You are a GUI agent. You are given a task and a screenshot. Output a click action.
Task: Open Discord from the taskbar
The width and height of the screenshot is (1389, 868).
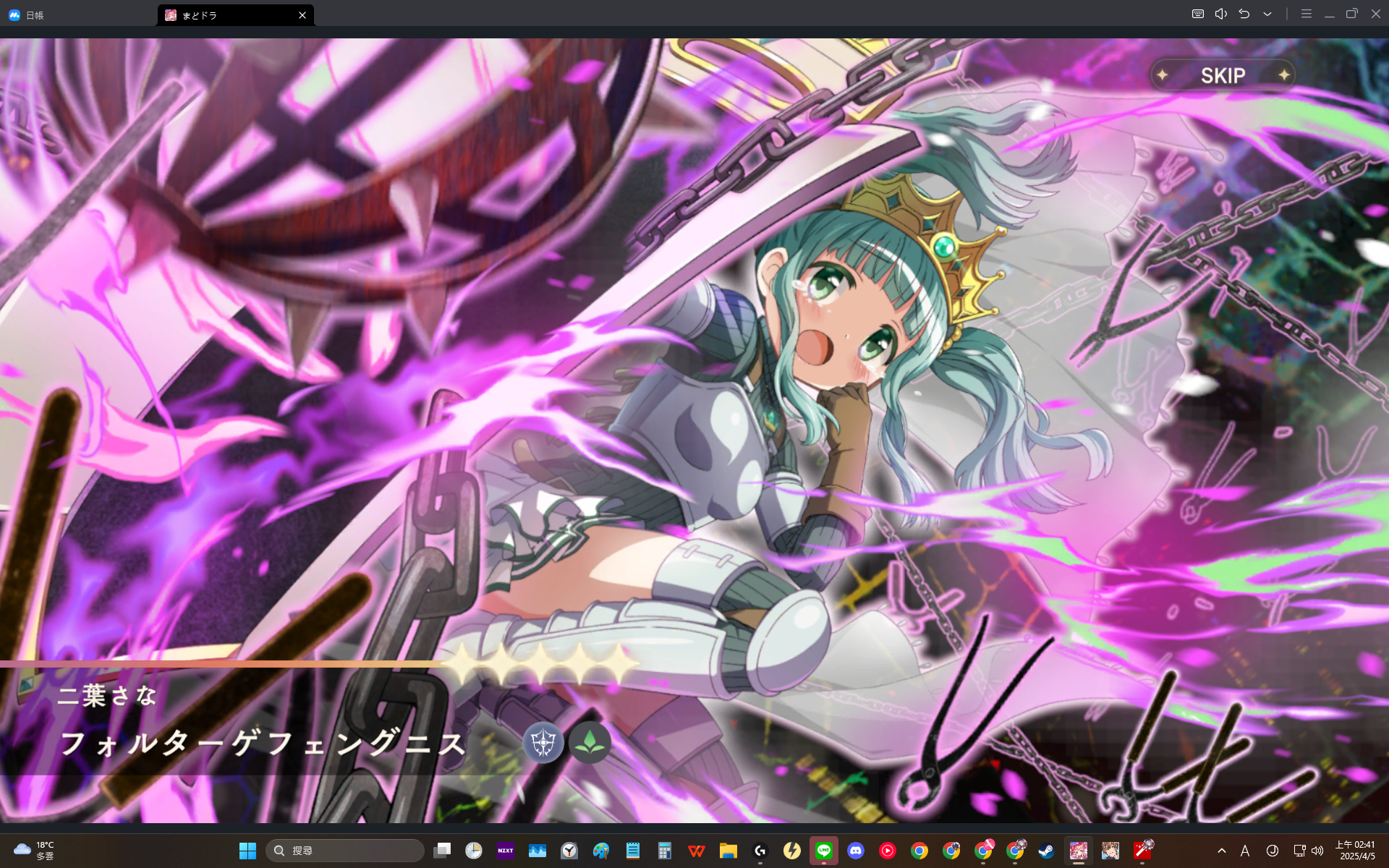[x=856, y=851]
